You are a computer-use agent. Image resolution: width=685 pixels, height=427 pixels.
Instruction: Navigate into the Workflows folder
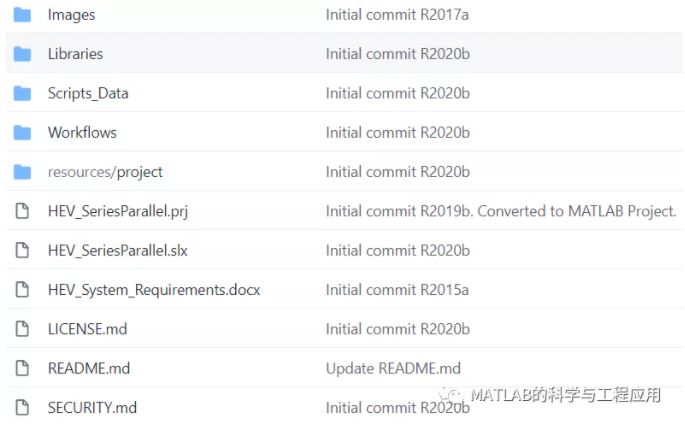click(x=83, y=132)
